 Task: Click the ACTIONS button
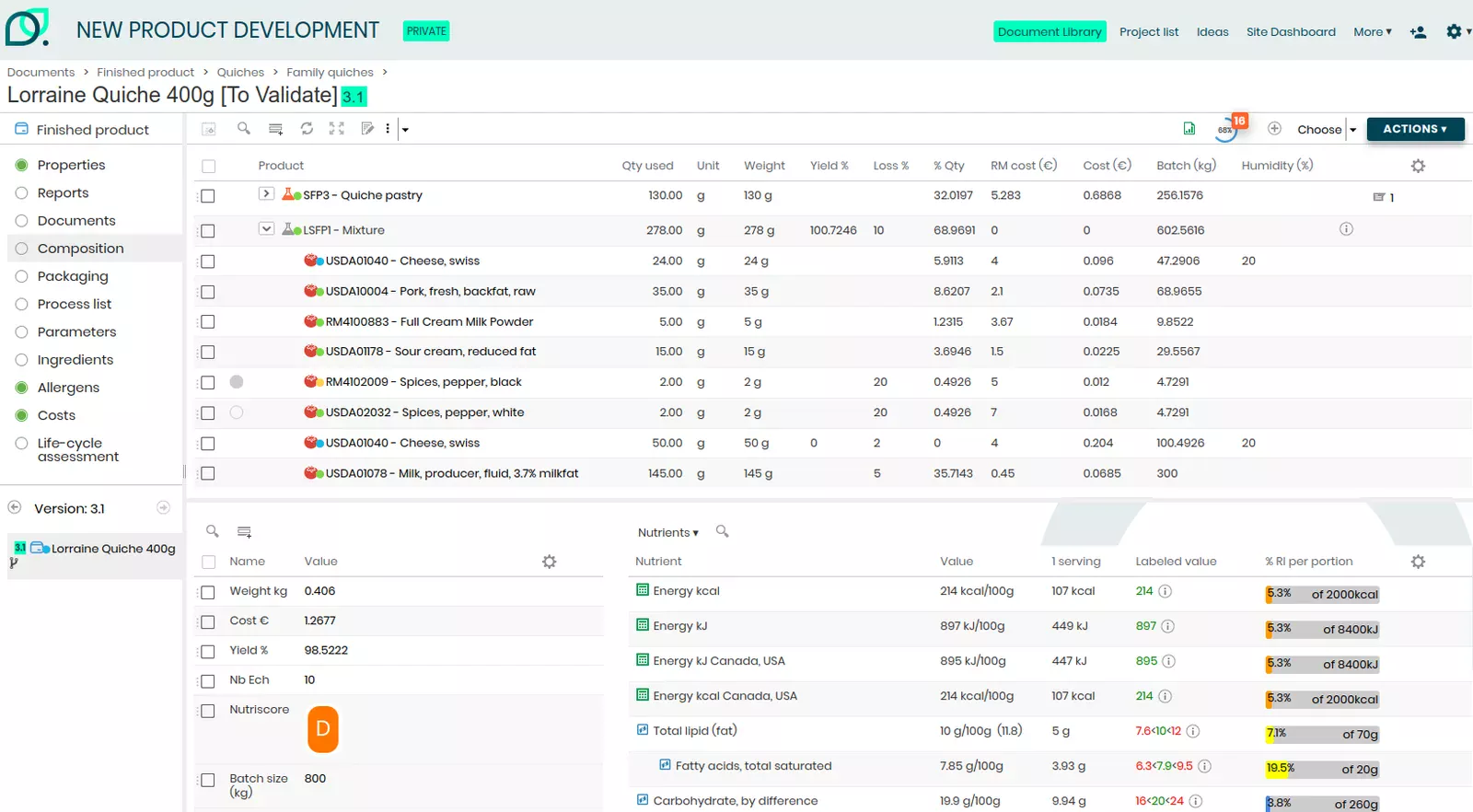pos(1416,129)
